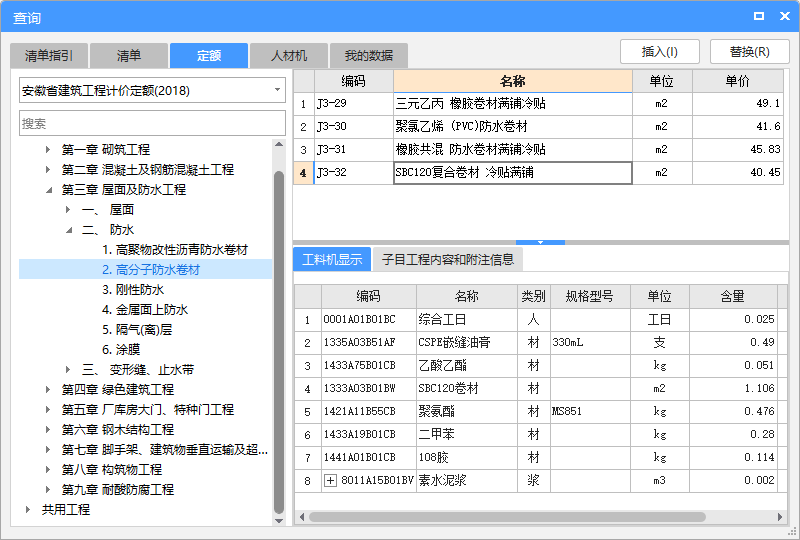The width and height of the screenshot is (800, 540).
Task: Click the 规格型号 column header
Action: 590,296
